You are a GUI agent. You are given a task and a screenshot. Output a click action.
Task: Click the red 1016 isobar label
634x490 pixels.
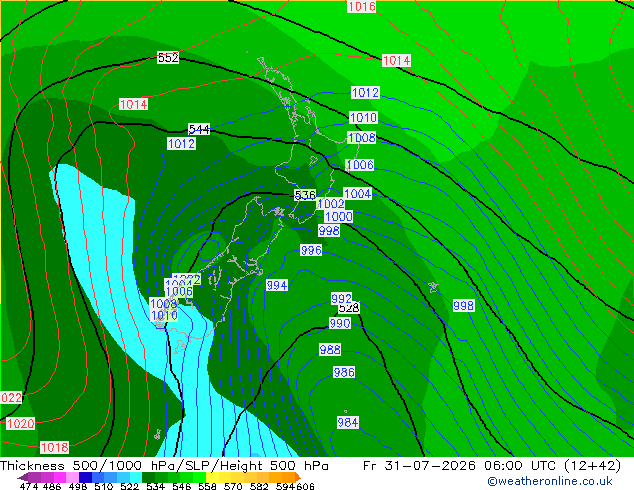tap(361, 6)
